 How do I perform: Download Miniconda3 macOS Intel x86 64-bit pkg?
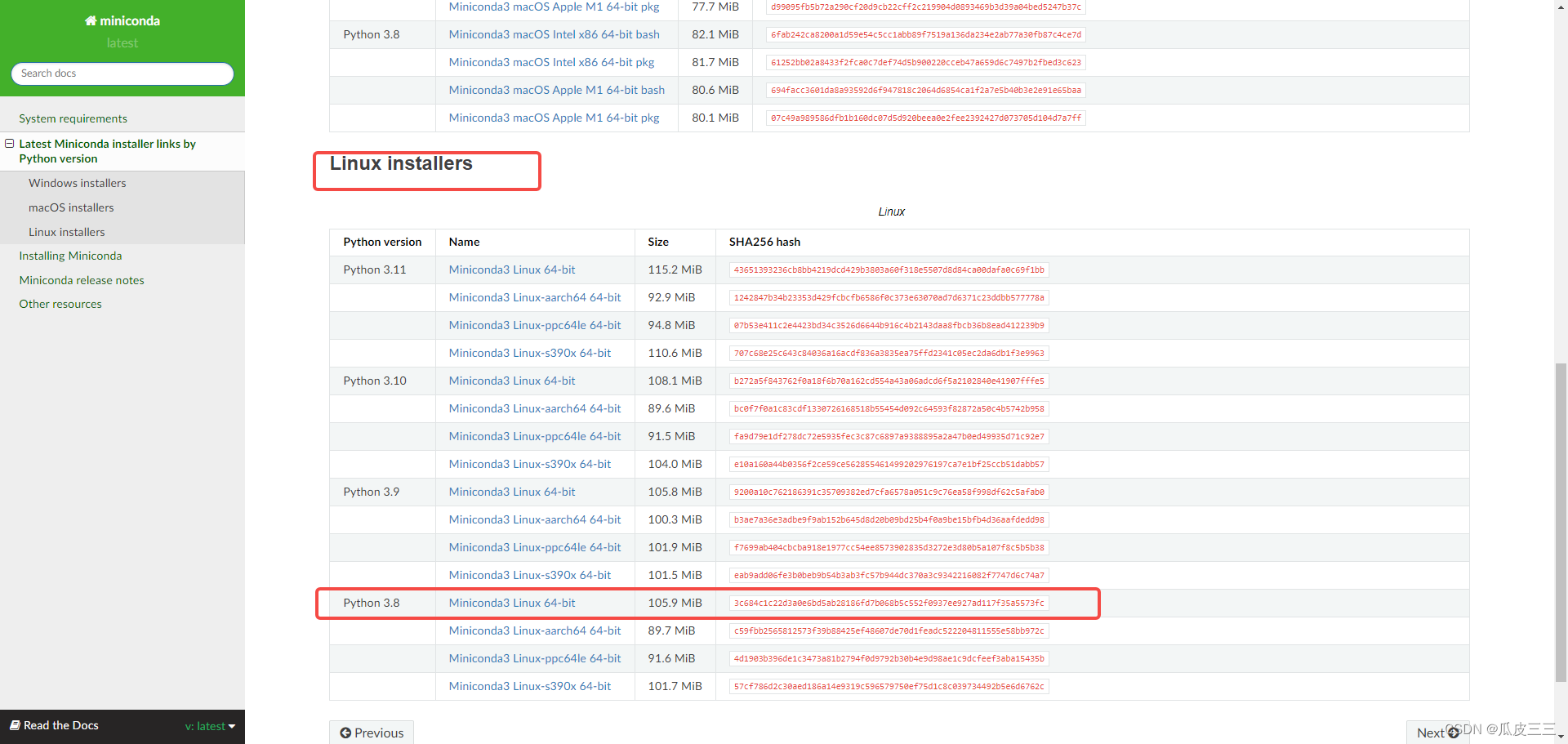pos(552,62)
